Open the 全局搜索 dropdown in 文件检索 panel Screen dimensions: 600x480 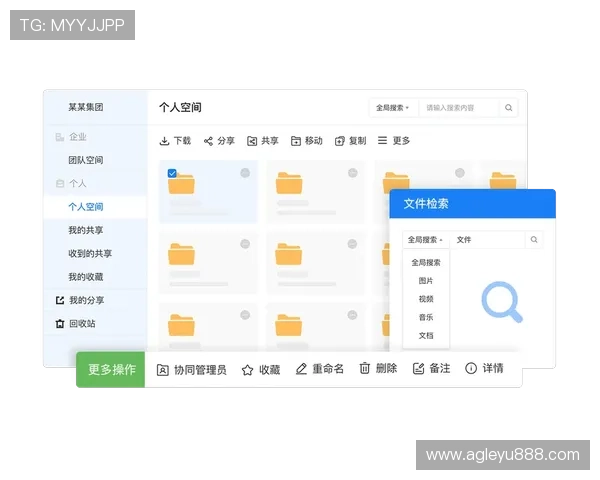(x=426, y=240)
